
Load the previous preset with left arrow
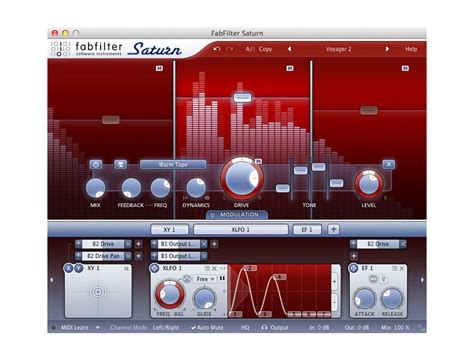289,49
